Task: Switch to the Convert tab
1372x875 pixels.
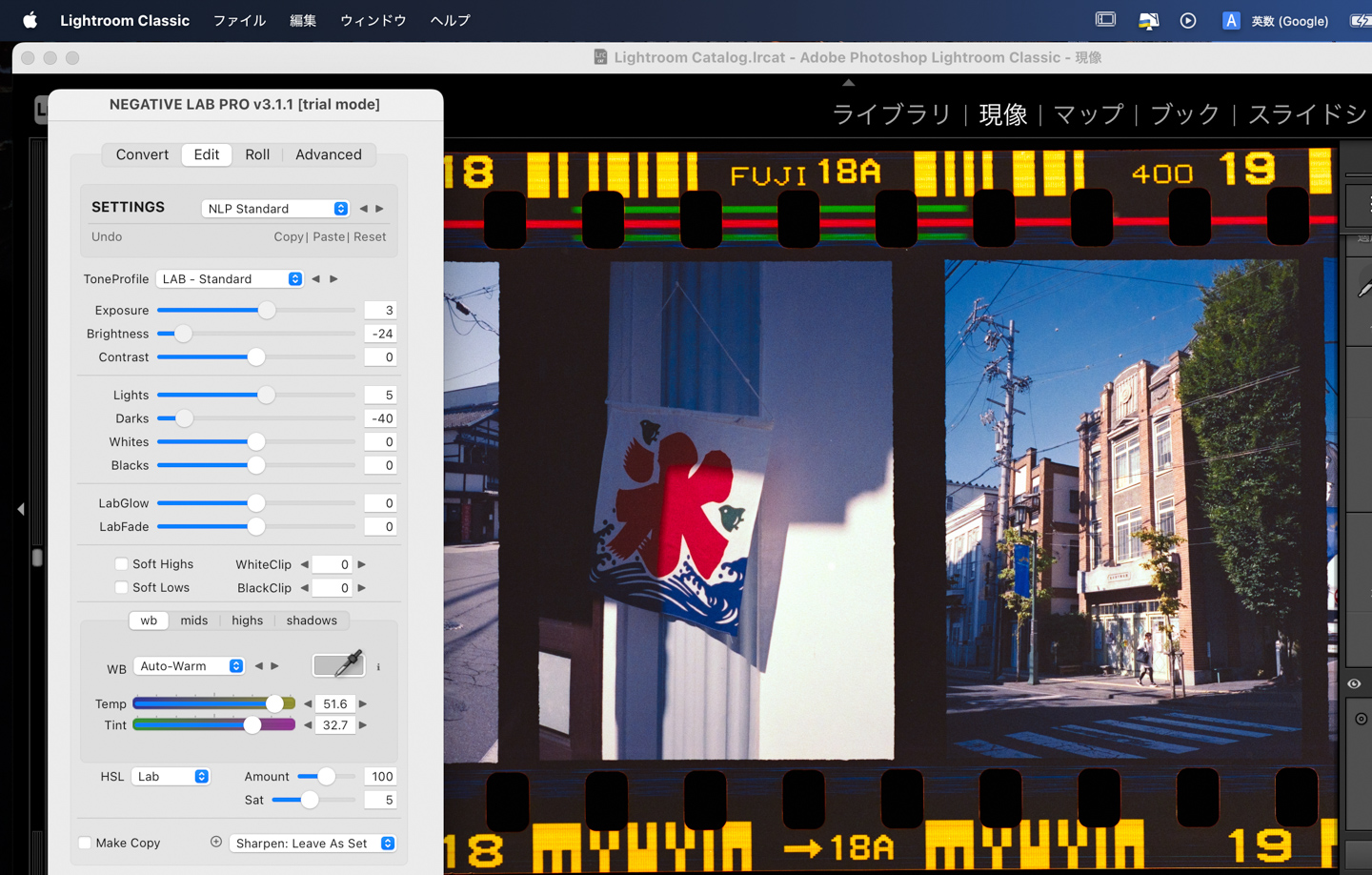Action: pyautogui.click(x=142, y=154)
